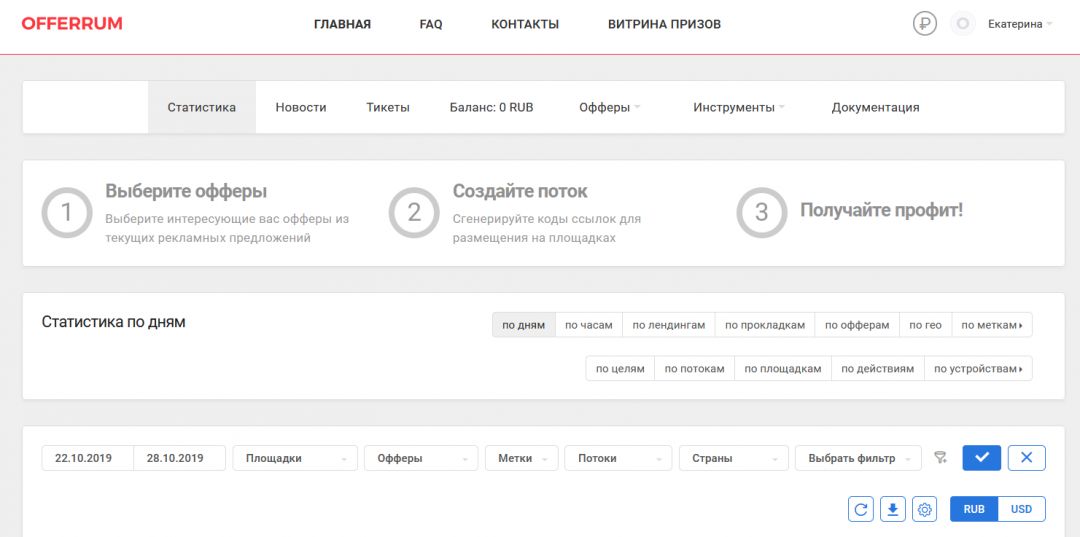
Task: Show statistics по действиям
Action: (x=878, y=368)
